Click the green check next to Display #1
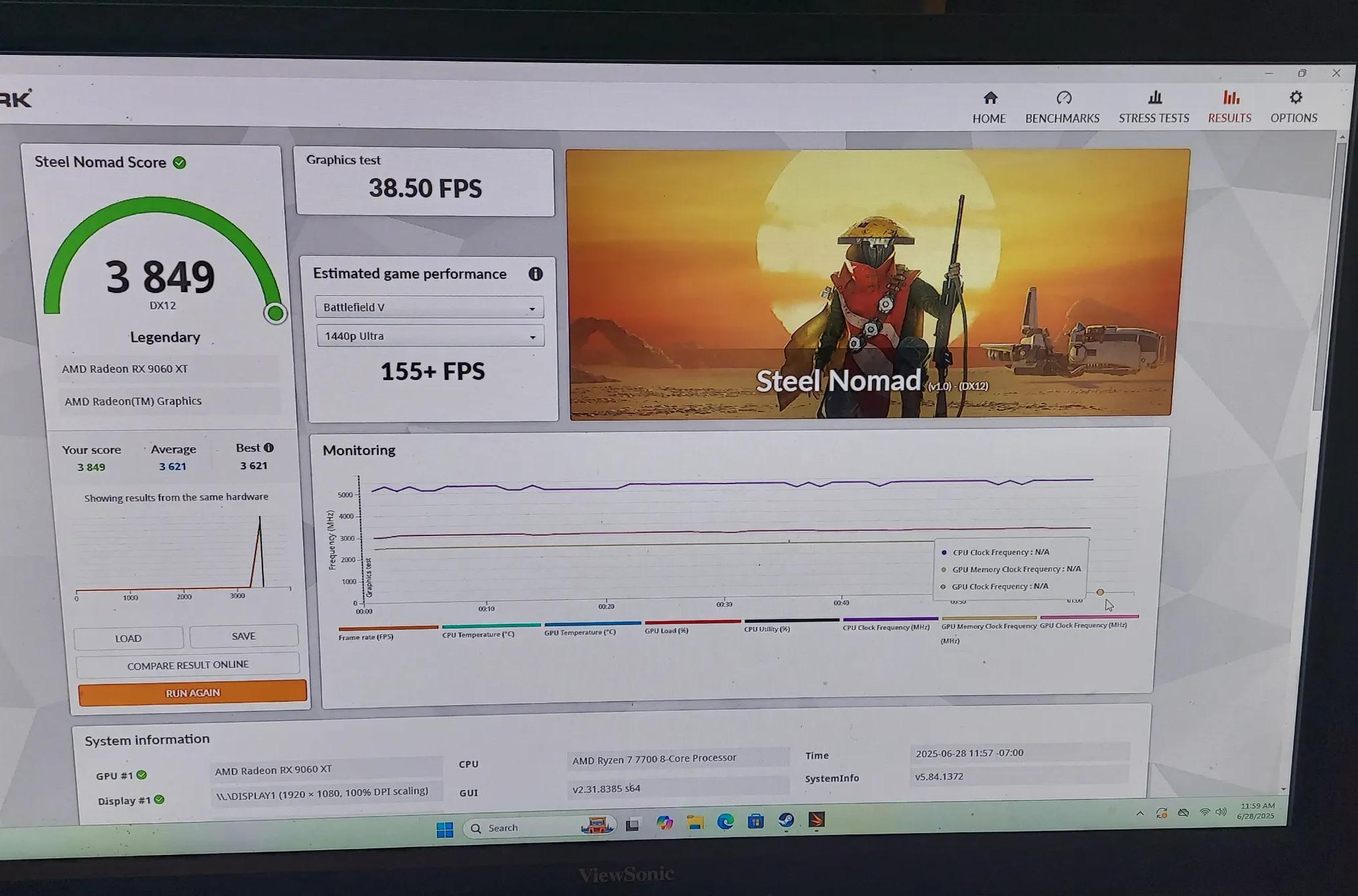The image size is (1358, 896). [159, 800]
